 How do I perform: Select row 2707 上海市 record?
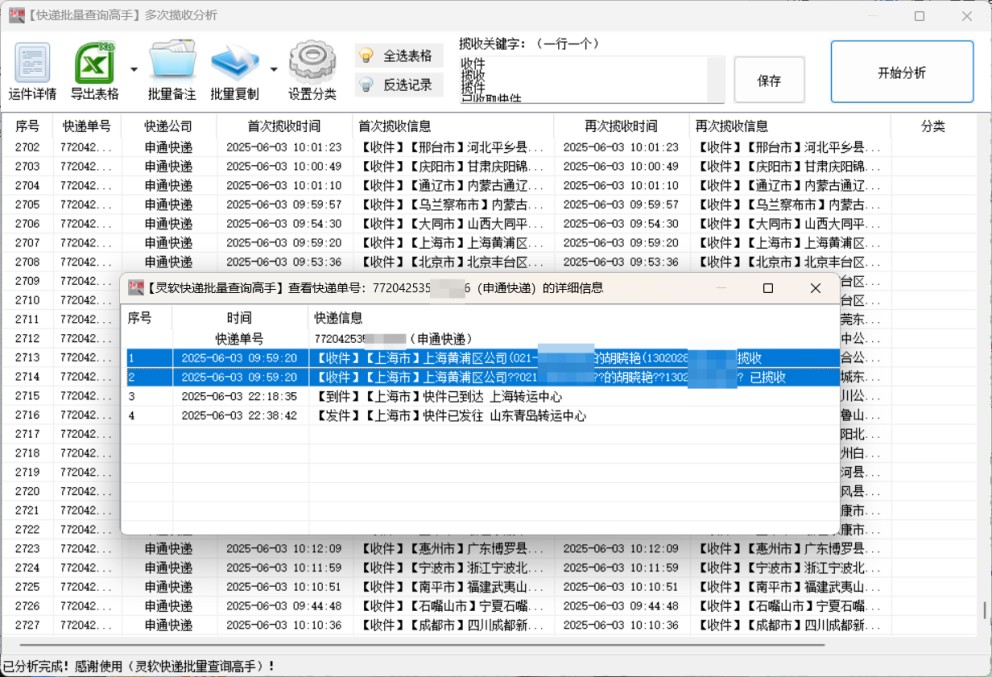pyautogui.click(x=489, y=243)
